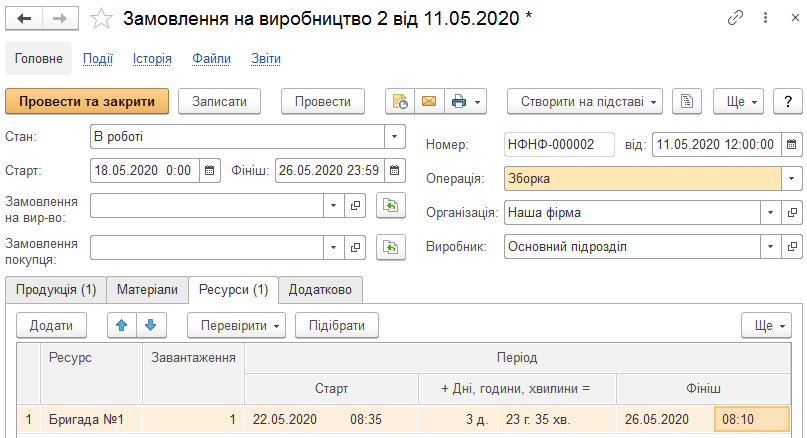
Task: Click Провести та закрити button
Action: 87,101
